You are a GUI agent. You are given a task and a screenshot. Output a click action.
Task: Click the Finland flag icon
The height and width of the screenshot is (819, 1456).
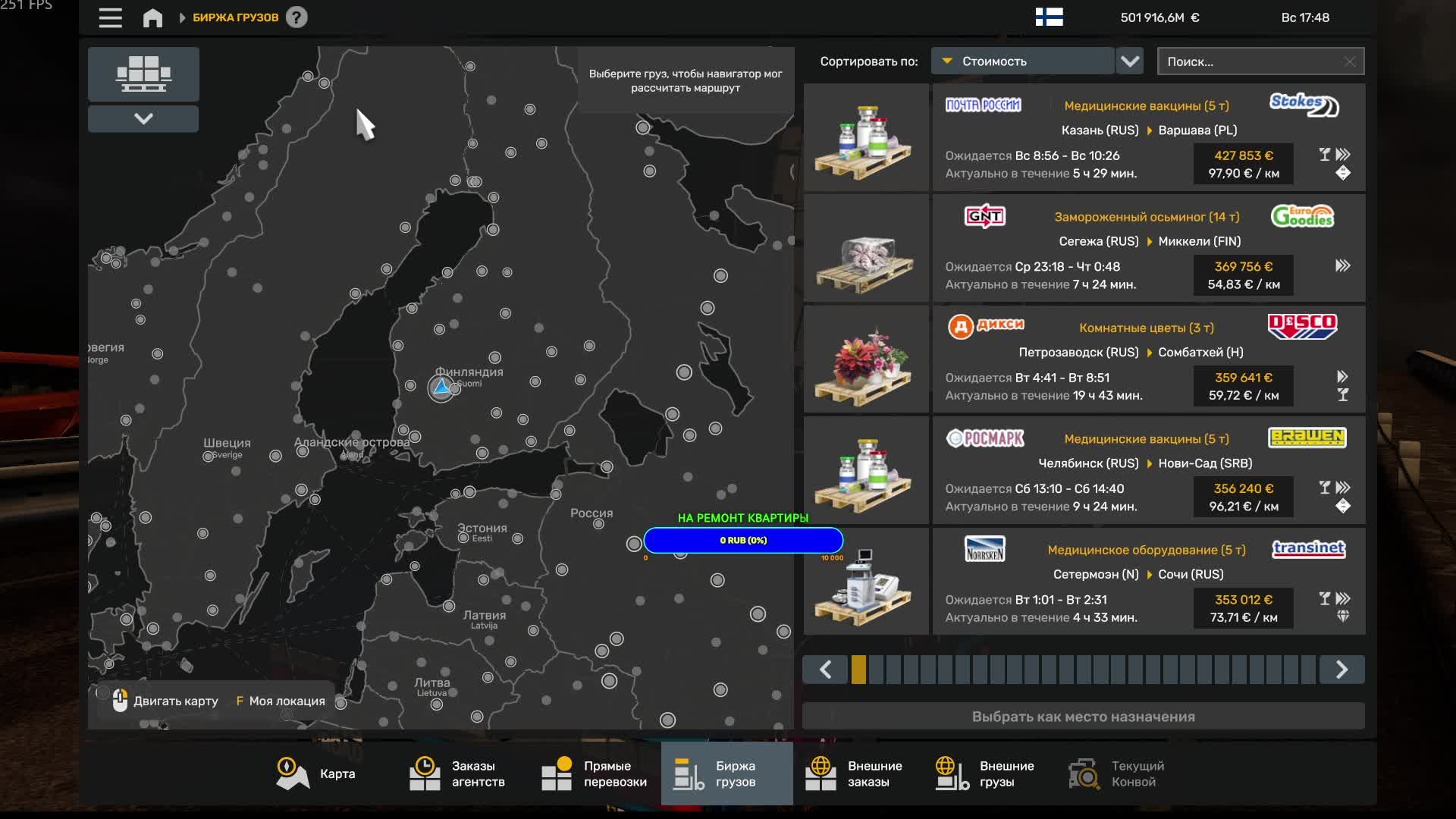coord(1050,17)
